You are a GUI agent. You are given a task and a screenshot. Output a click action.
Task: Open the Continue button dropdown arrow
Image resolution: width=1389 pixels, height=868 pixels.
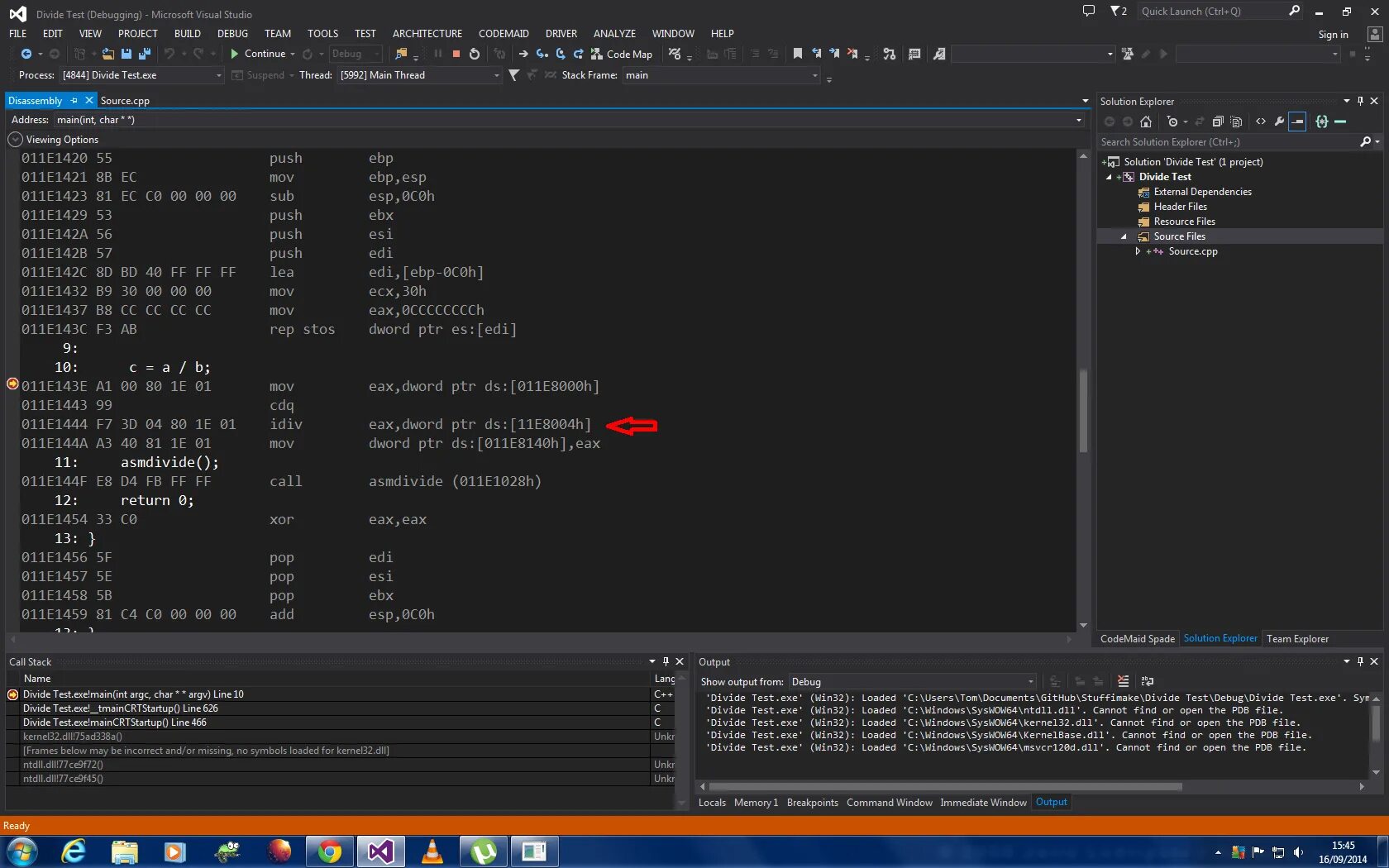tap(293, 54)
